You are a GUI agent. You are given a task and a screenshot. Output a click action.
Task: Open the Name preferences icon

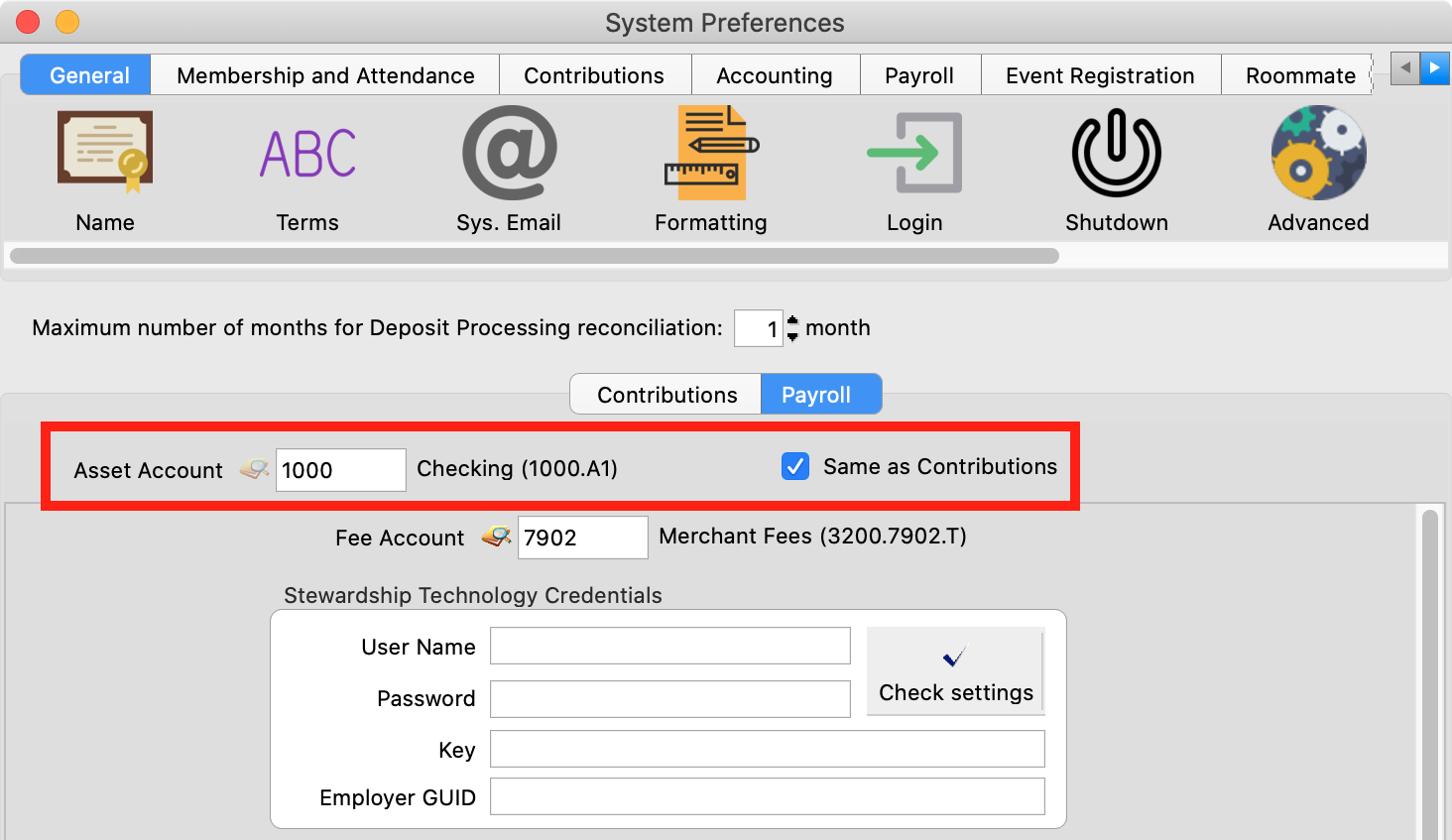coord(105,153)
